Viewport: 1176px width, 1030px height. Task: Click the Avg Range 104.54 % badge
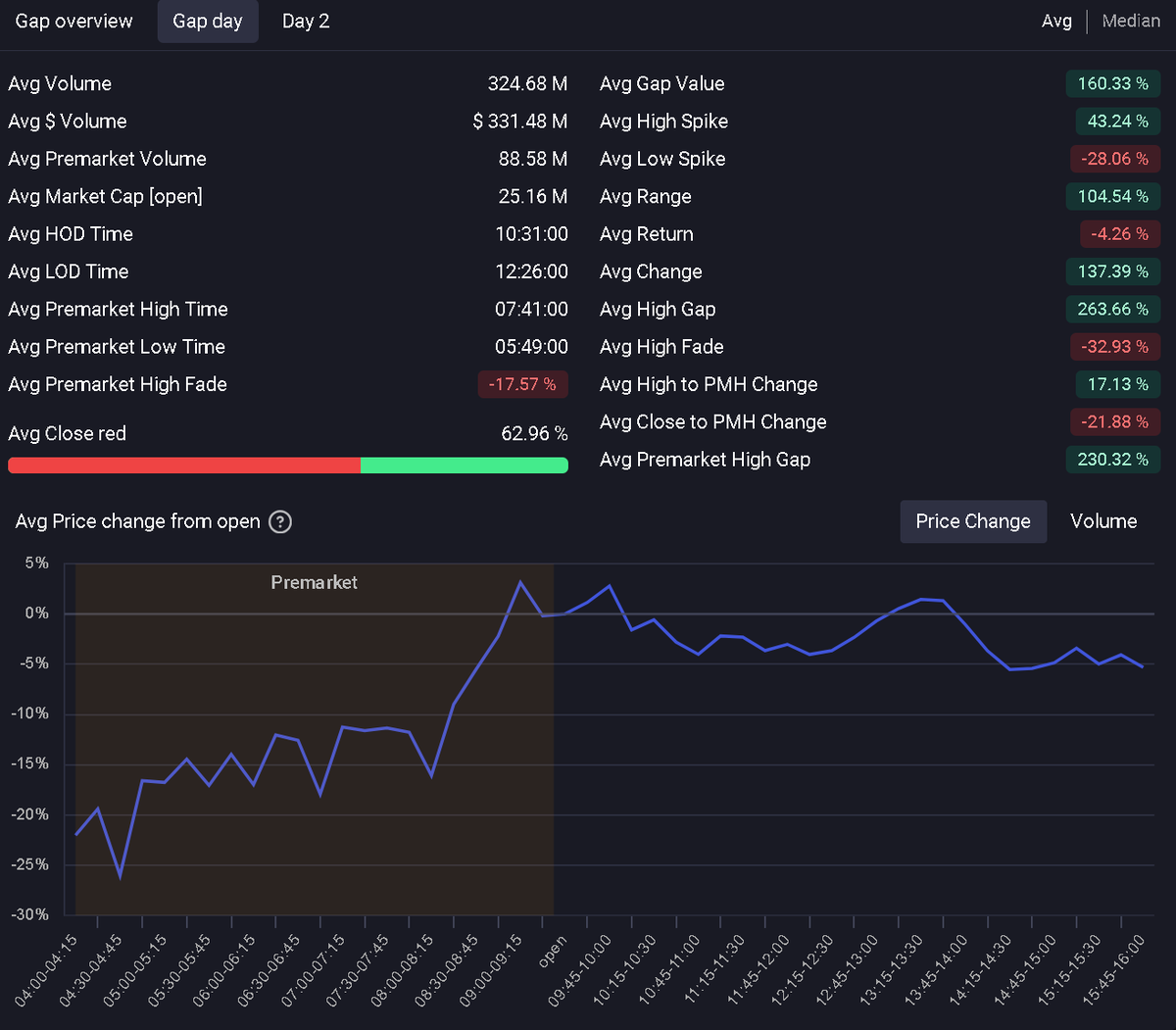(1113, 196)
